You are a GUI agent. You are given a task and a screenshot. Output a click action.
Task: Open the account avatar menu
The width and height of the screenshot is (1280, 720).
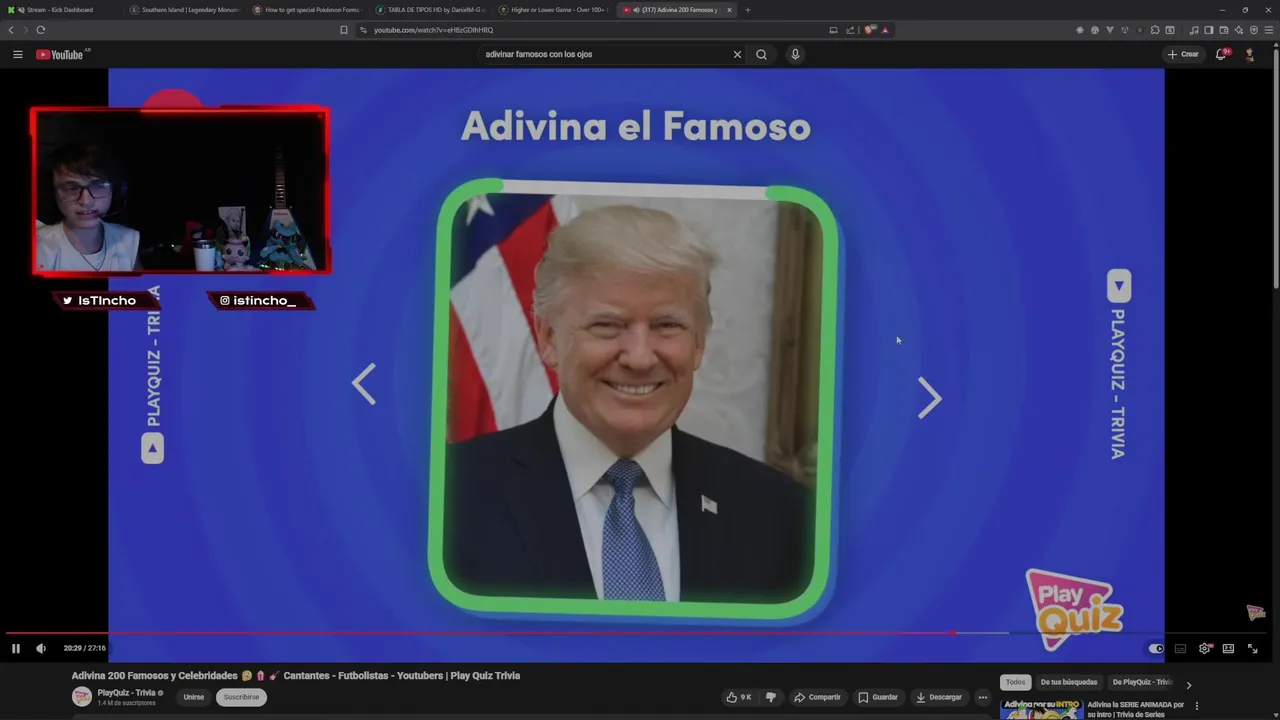pyautogui.click(x=1249, y=54)
